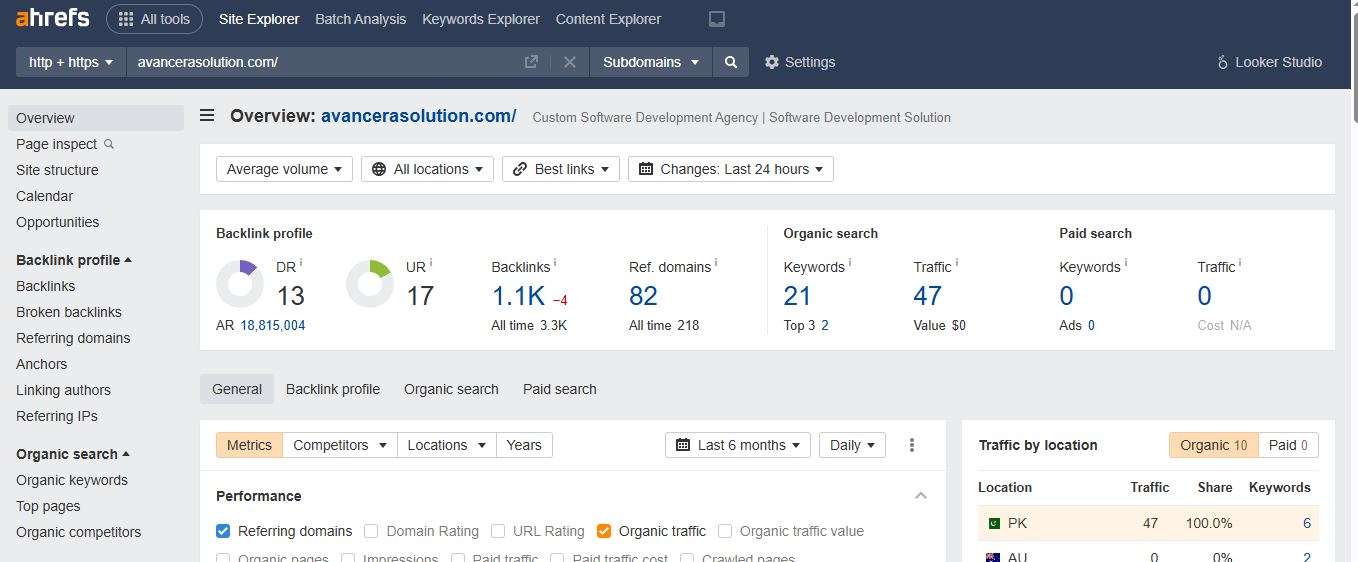1358x562 pixels.
Task: Click the AR value 18,815,004
Action: coord(273,325)
